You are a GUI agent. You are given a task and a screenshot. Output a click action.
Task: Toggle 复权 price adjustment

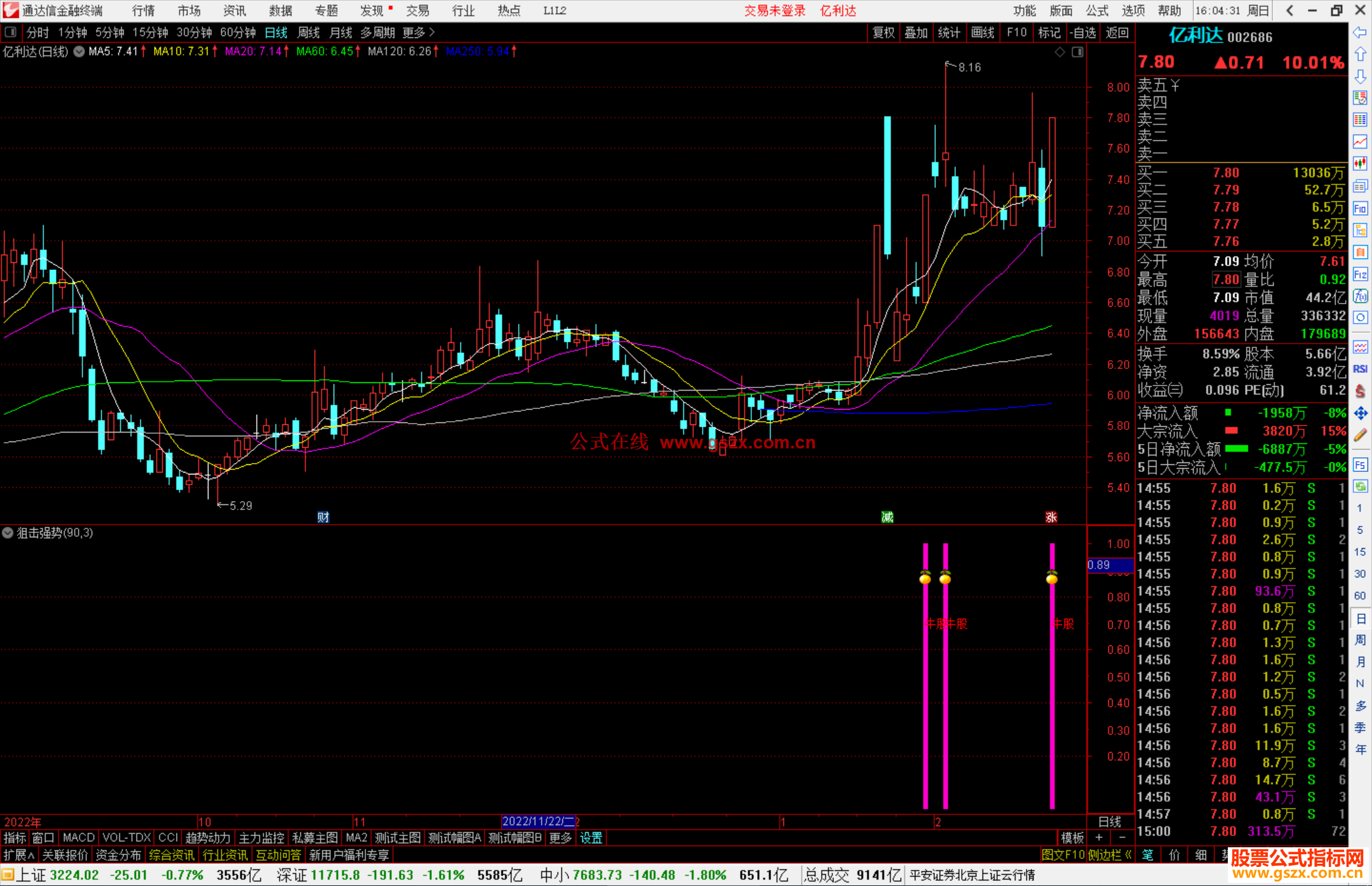point(883,32)
